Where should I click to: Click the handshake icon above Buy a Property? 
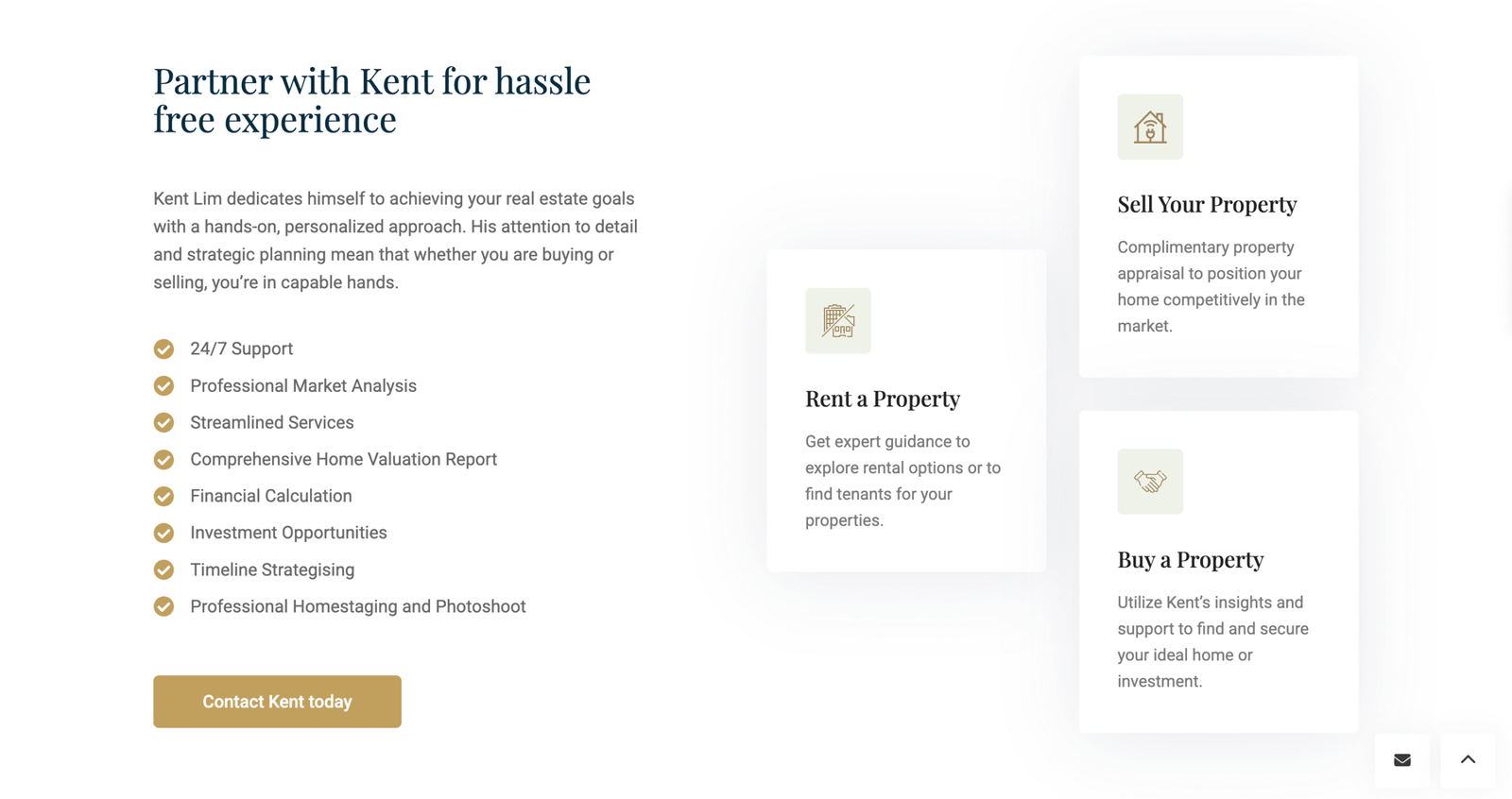click(x=1150, y=482)
